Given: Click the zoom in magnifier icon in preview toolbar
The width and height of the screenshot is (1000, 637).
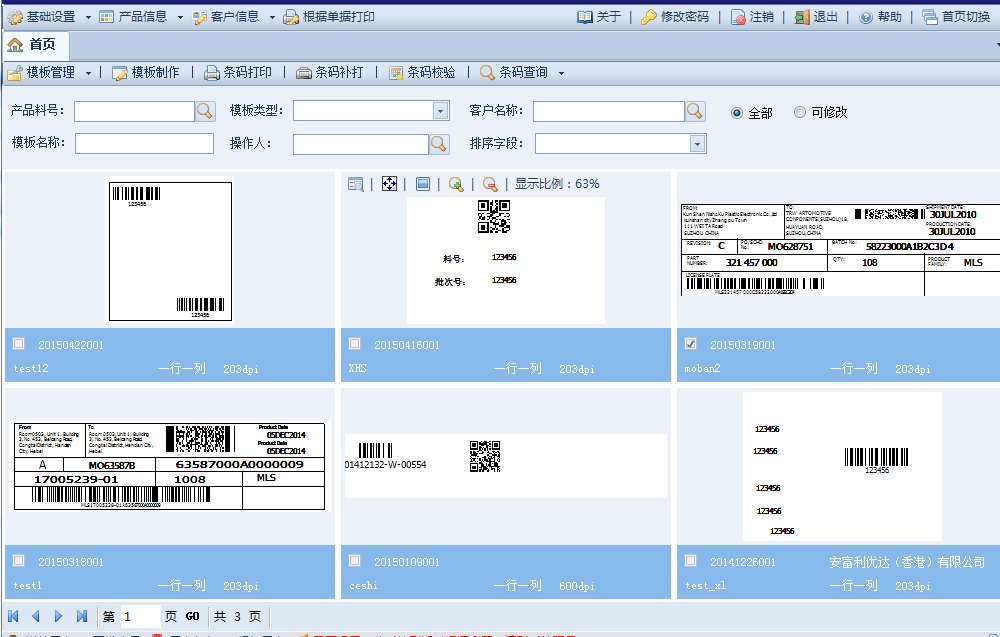Looking at the screenshot, I should click(x=456, y=184).
